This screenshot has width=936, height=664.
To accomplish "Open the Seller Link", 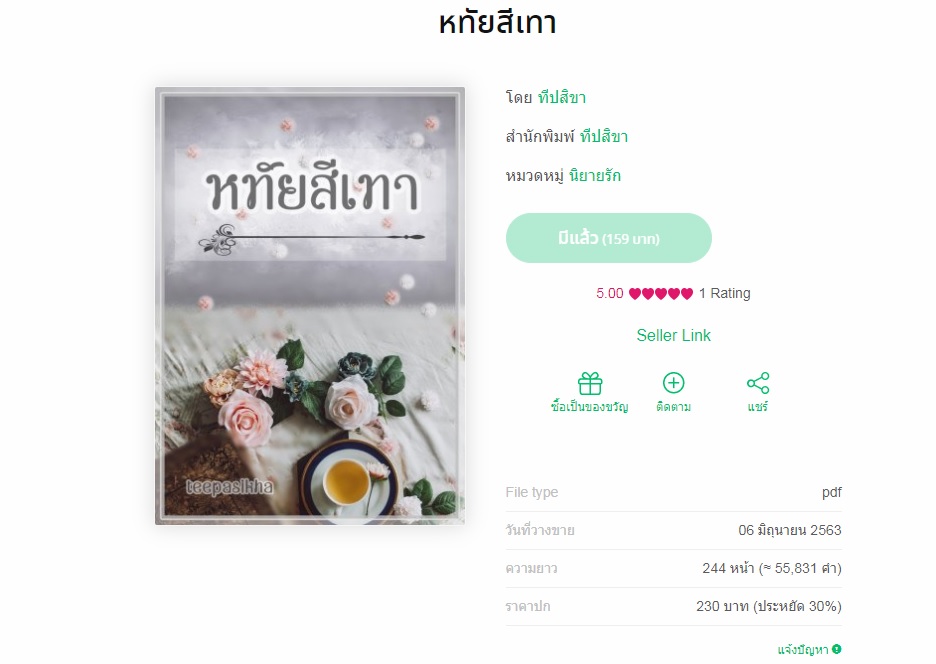I will [673, 336].
